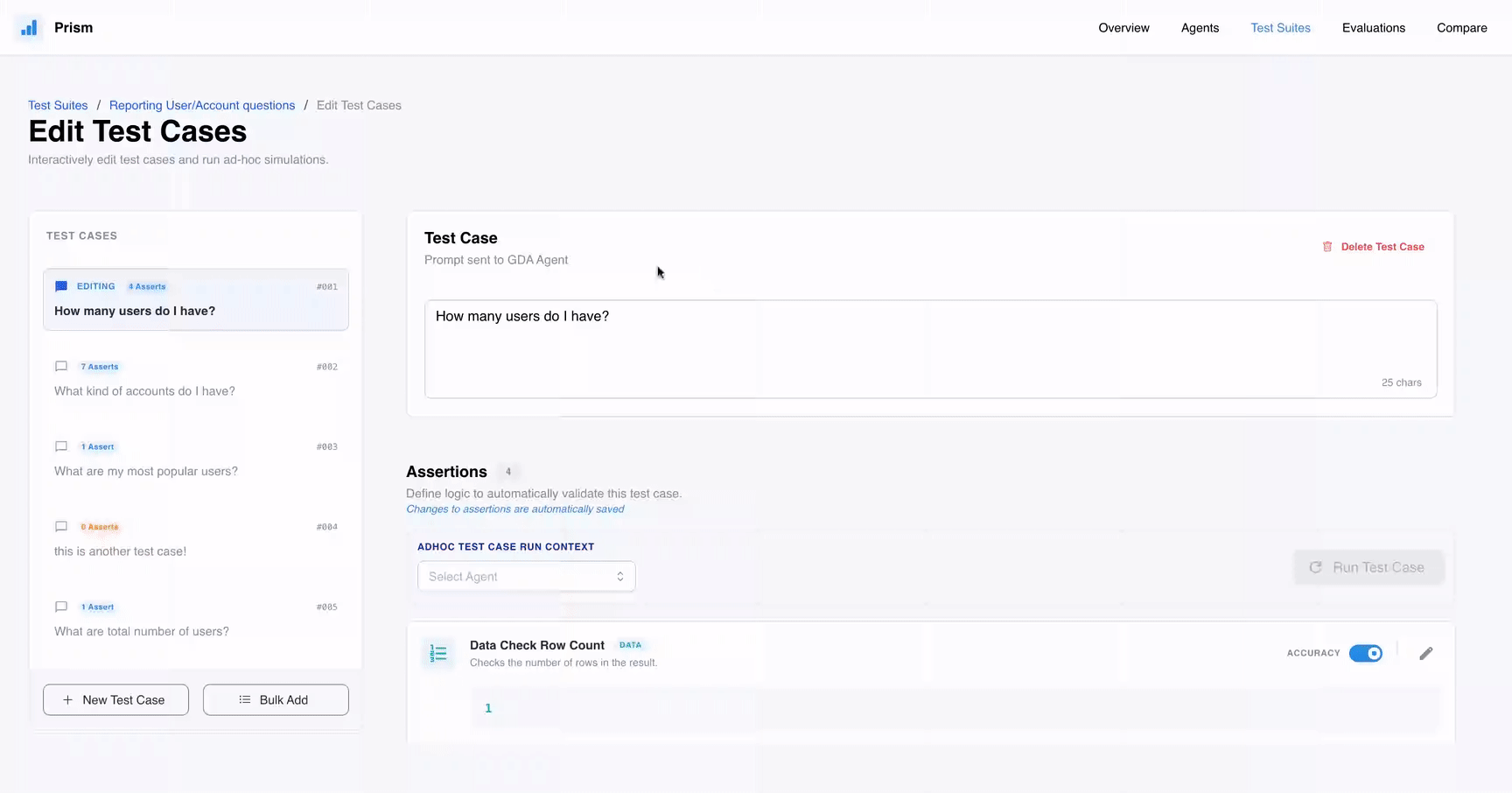The height and width of the screenshot is (793, 1512).
Task: Select 'this is another test case!' item
Action: (x=196, y=540)
